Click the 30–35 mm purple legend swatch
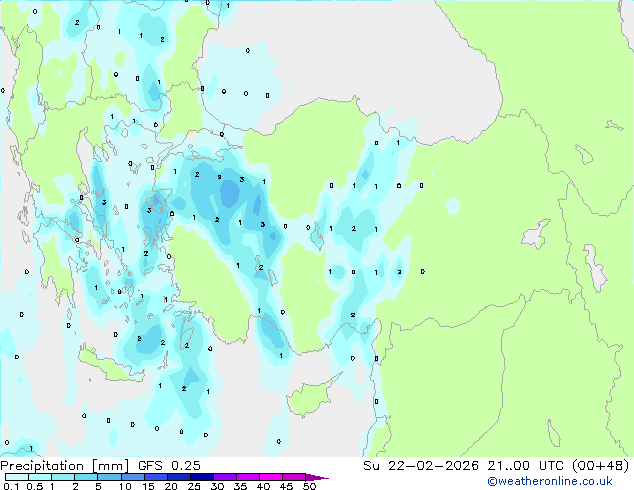The height and width of the screenshot is (490, 634). pyautogui.click(x=225, y=477)
